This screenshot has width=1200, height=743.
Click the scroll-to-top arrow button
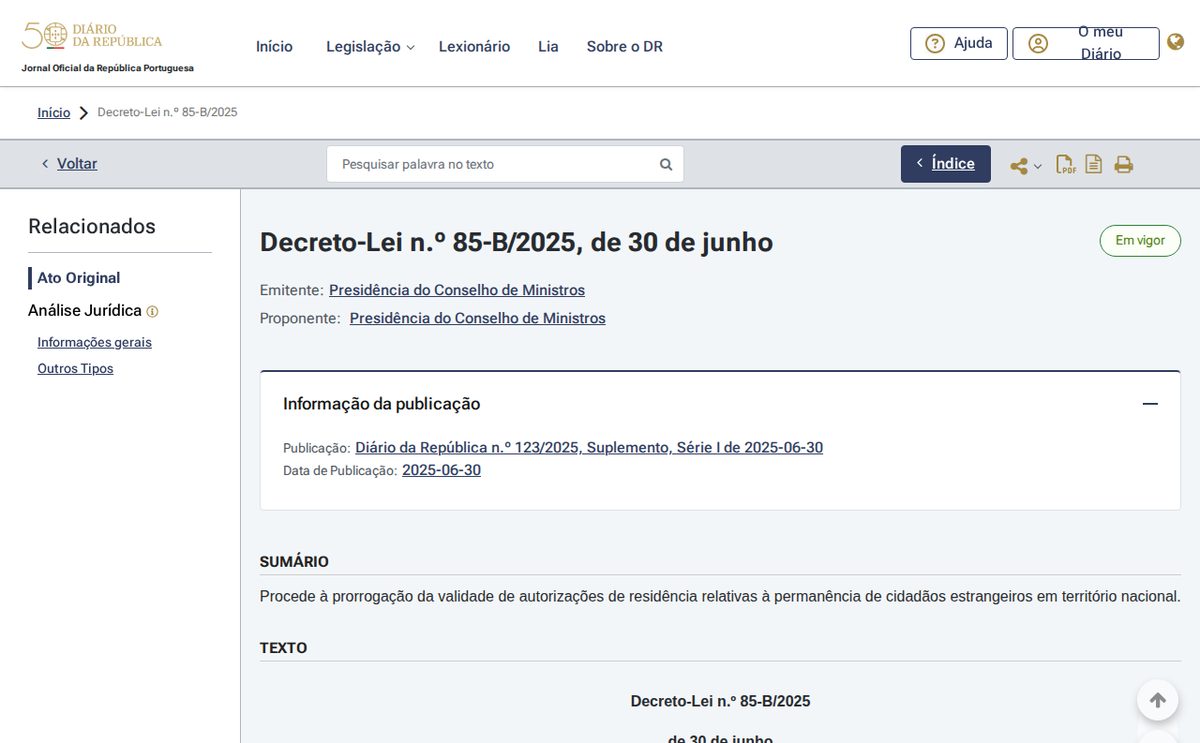point(1157,700)
